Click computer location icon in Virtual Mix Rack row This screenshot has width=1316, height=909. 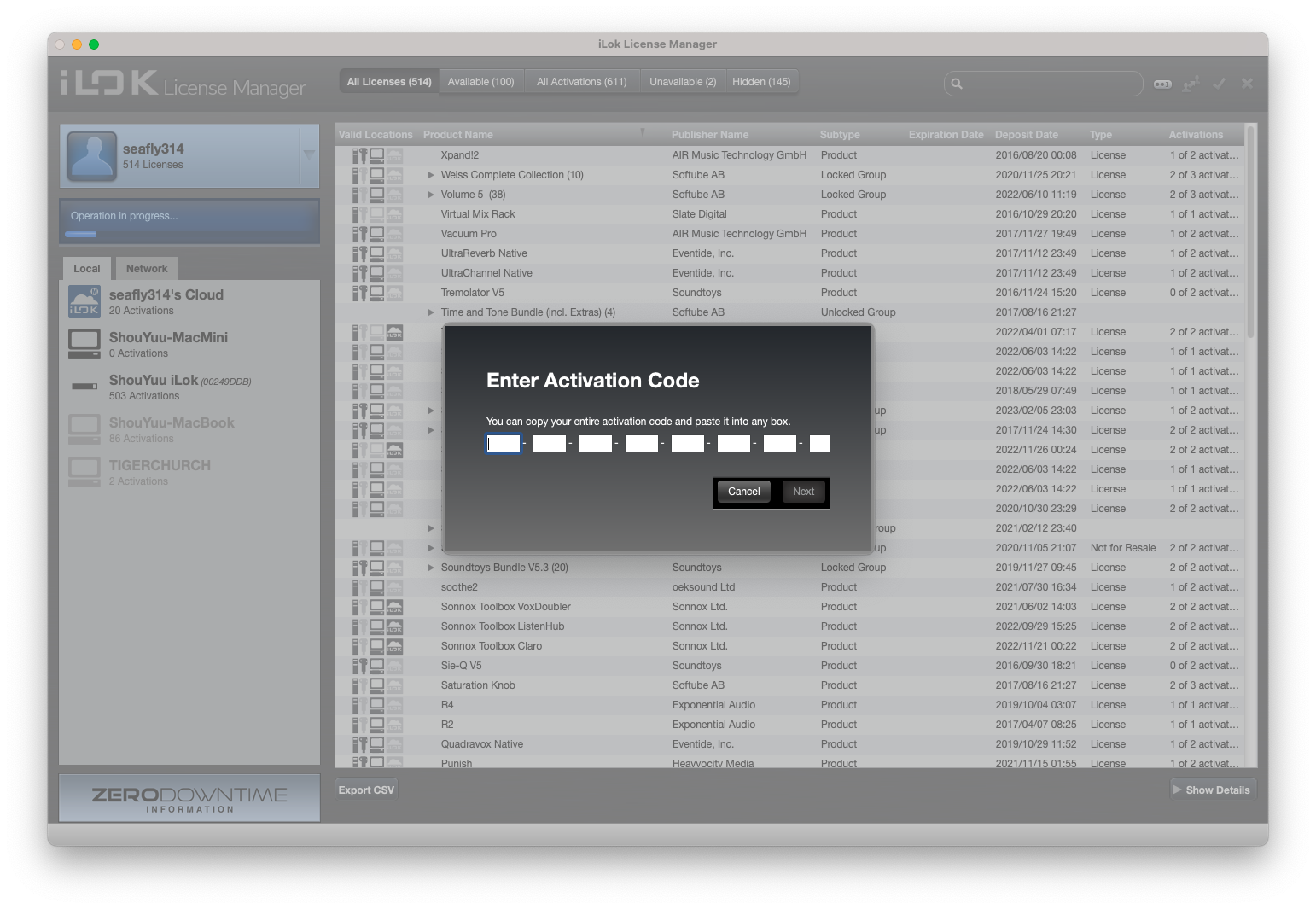point(376,214)
